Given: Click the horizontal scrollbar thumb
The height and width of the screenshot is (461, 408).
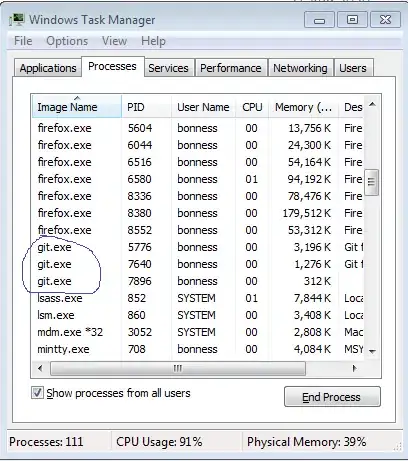Looking at the screenshot, I should [178, 368].
